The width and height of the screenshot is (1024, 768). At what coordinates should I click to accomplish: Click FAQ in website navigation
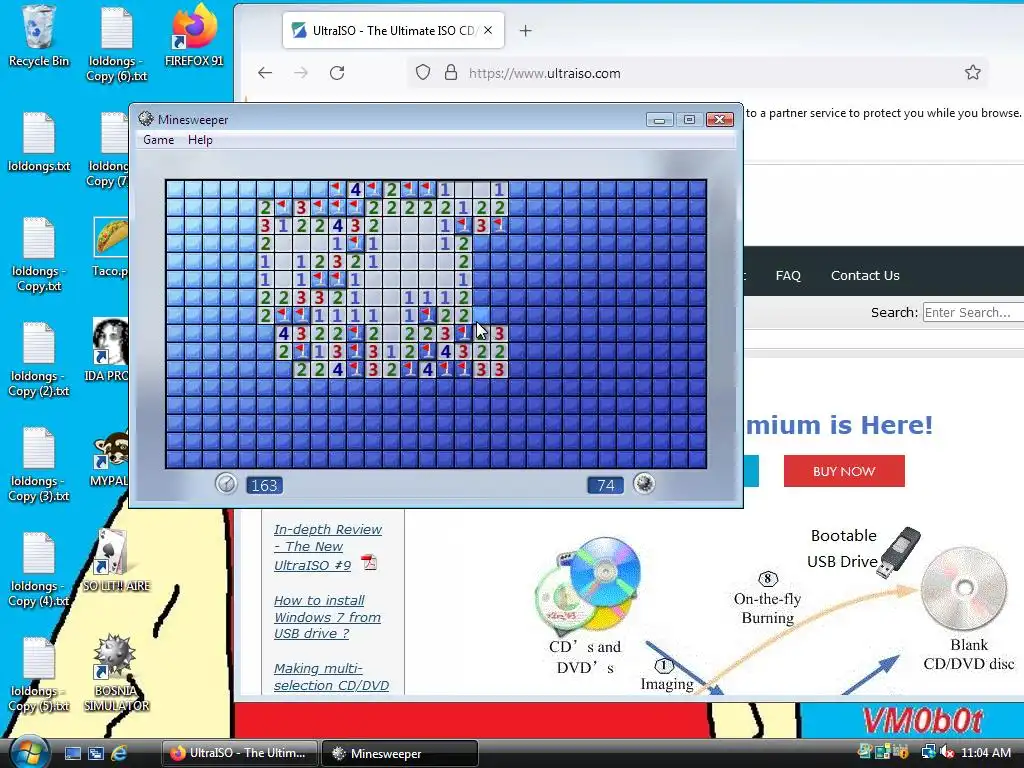788,276
